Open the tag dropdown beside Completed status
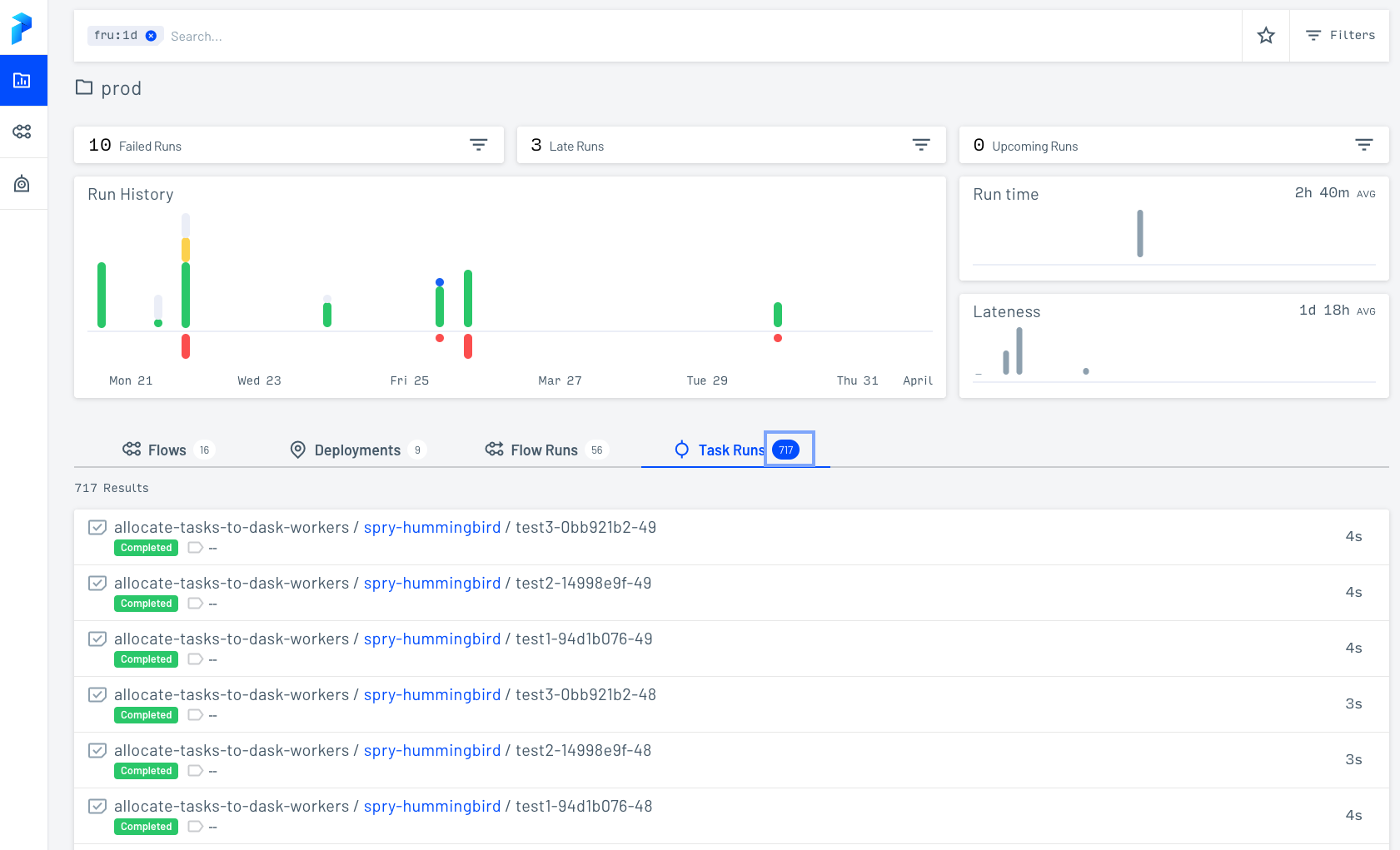This screenshot has height=850, width=1400. coord(196,548)
